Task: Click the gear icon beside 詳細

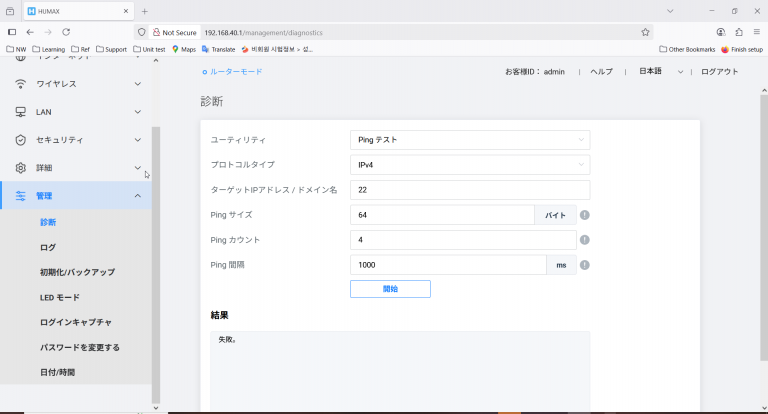Action: click(20, 168)
